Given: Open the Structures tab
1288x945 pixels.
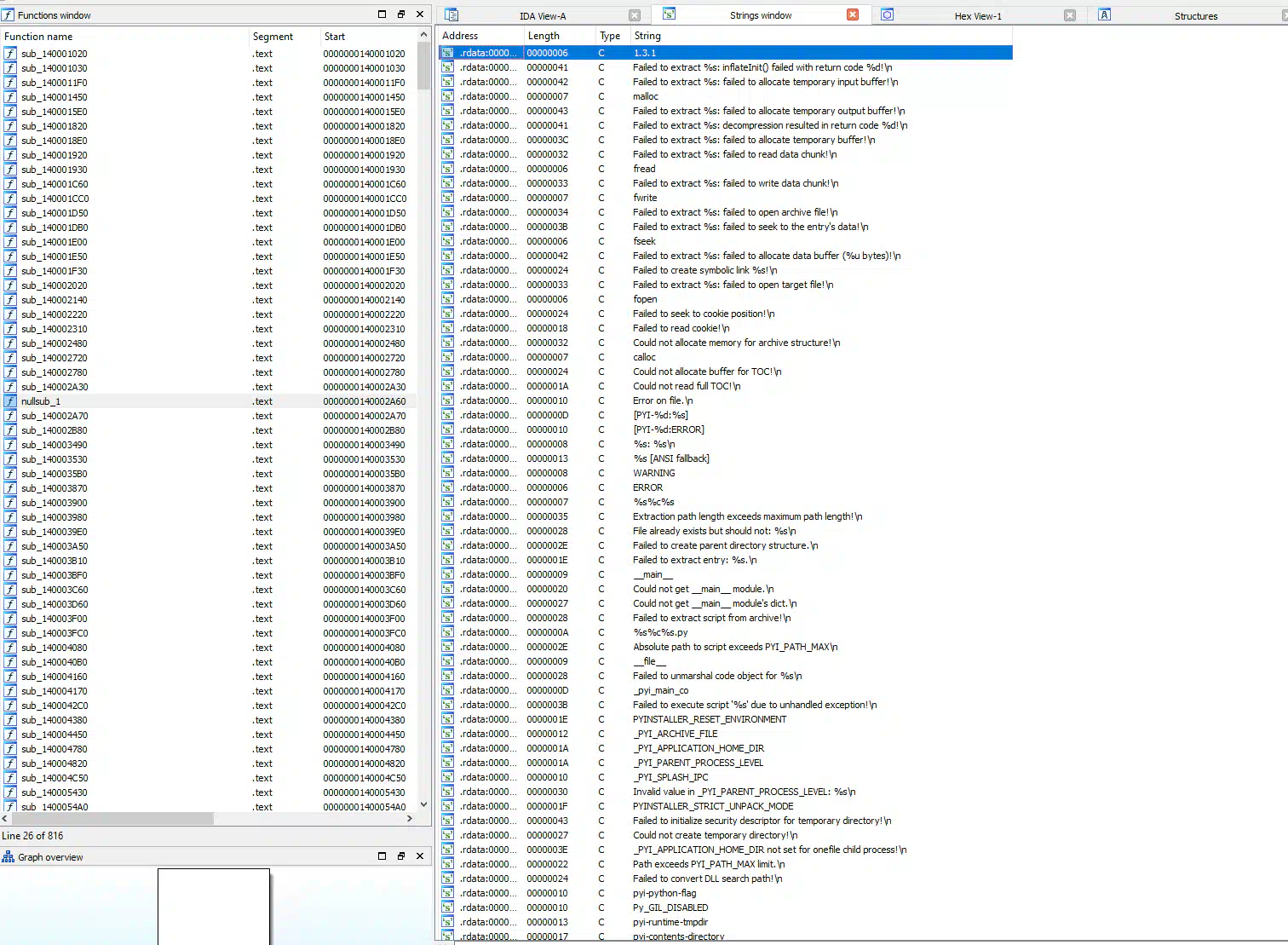Looking at the screenshot, I should [x=1195, y=15].
